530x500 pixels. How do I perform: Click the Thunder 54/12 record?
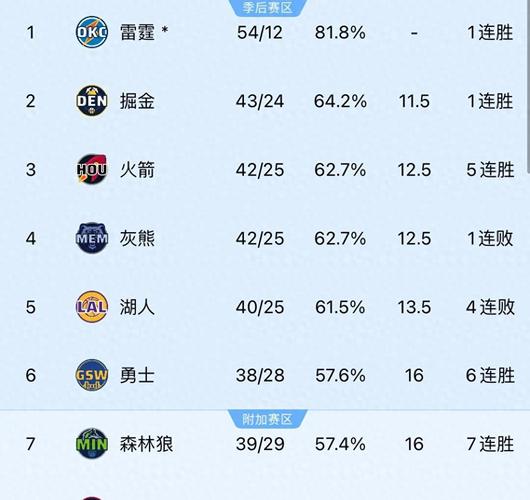tap(260, 33)
